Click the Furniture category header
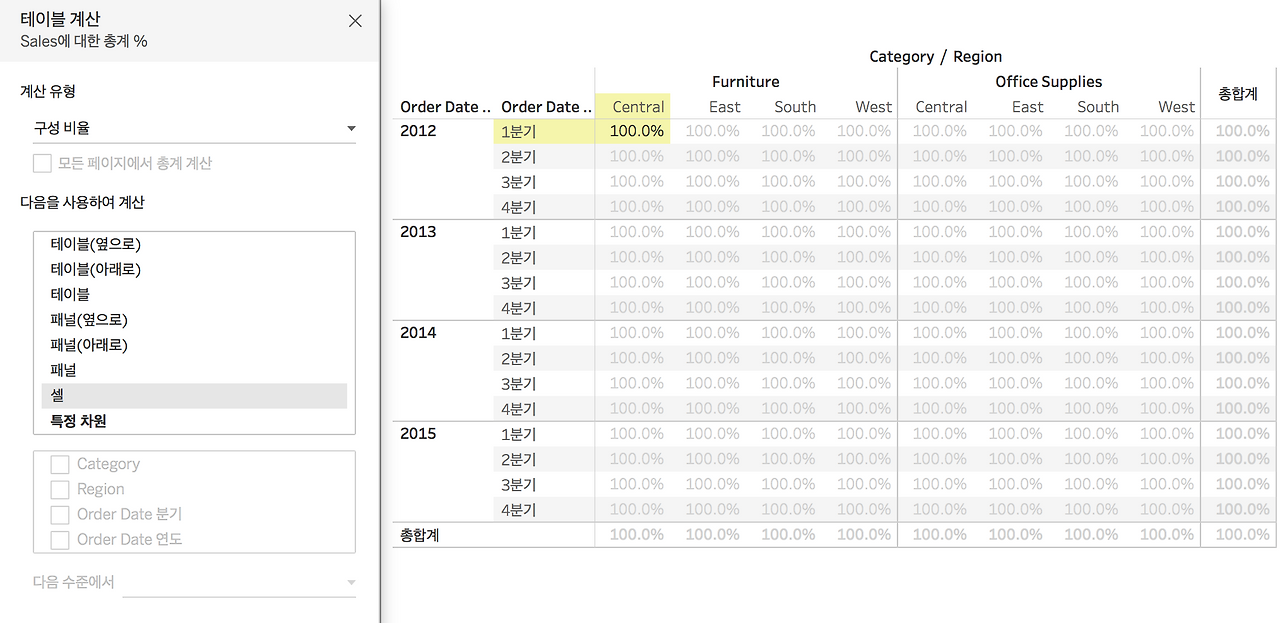1280x623 pixels. tap(746, 82)
